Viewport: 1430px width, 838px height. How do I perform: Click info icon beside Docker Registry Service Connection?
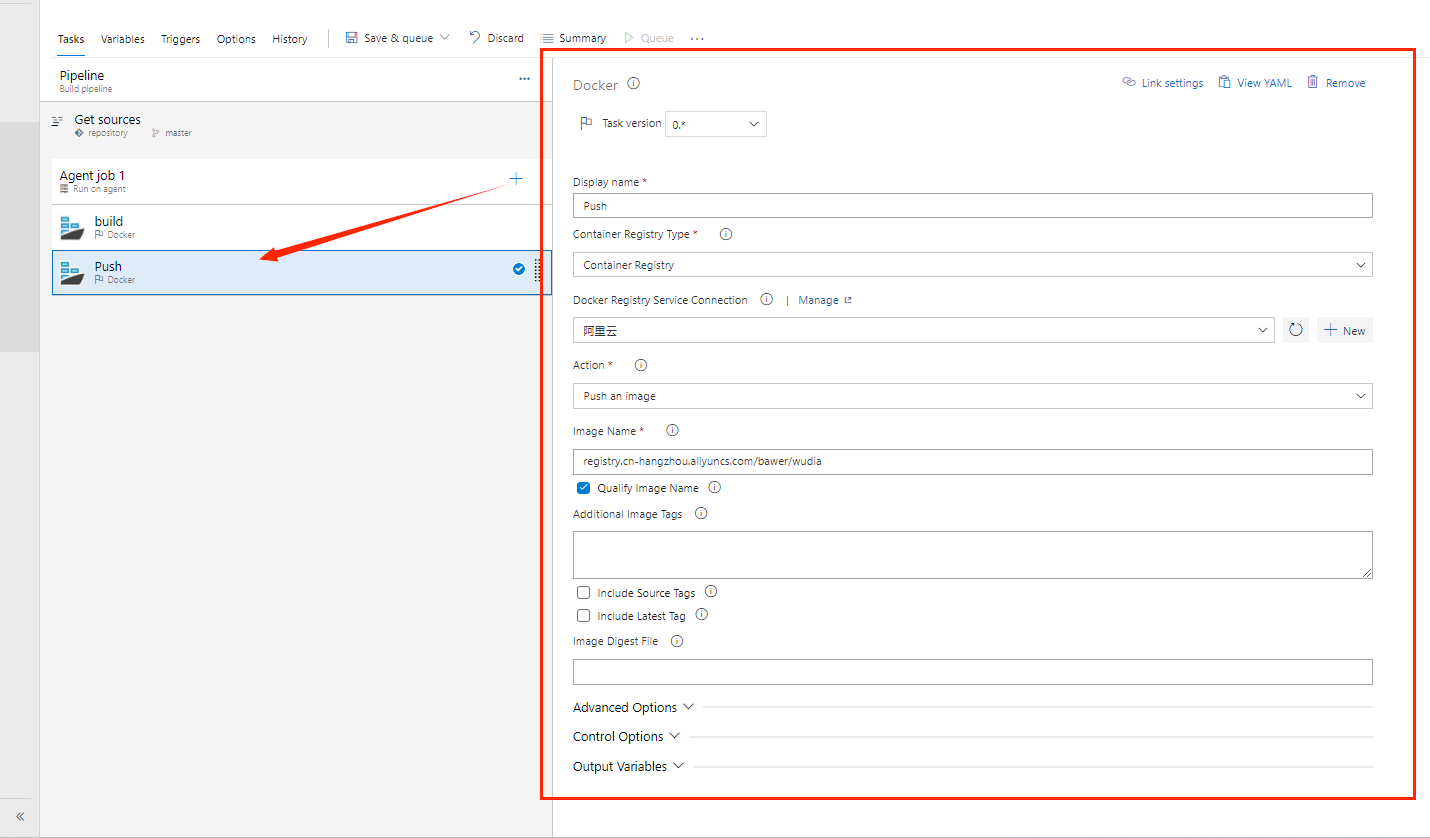[766, 299]
